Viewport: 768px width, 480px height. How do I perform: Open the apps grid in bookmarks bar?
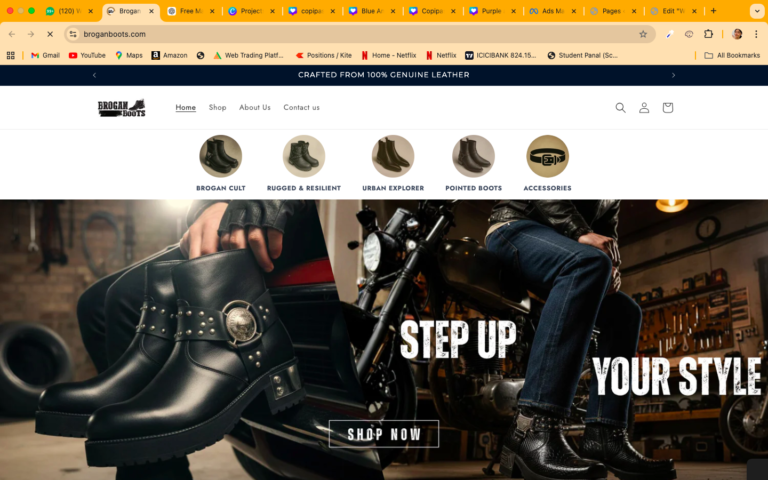click(x=11, y=55)
